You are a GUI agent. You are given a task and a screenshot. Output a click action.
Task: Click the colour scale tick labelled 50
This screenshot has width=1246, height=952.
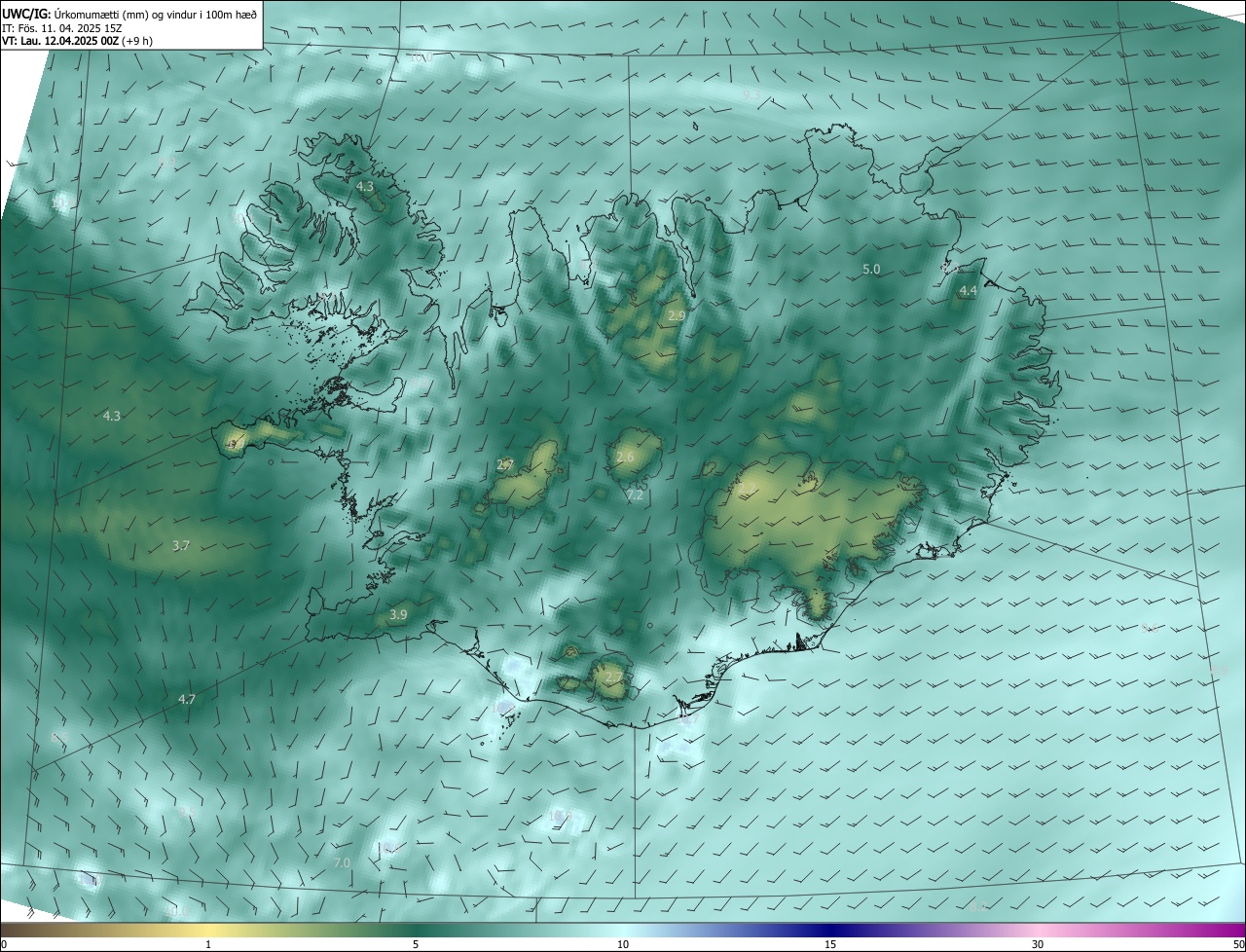1239,945
